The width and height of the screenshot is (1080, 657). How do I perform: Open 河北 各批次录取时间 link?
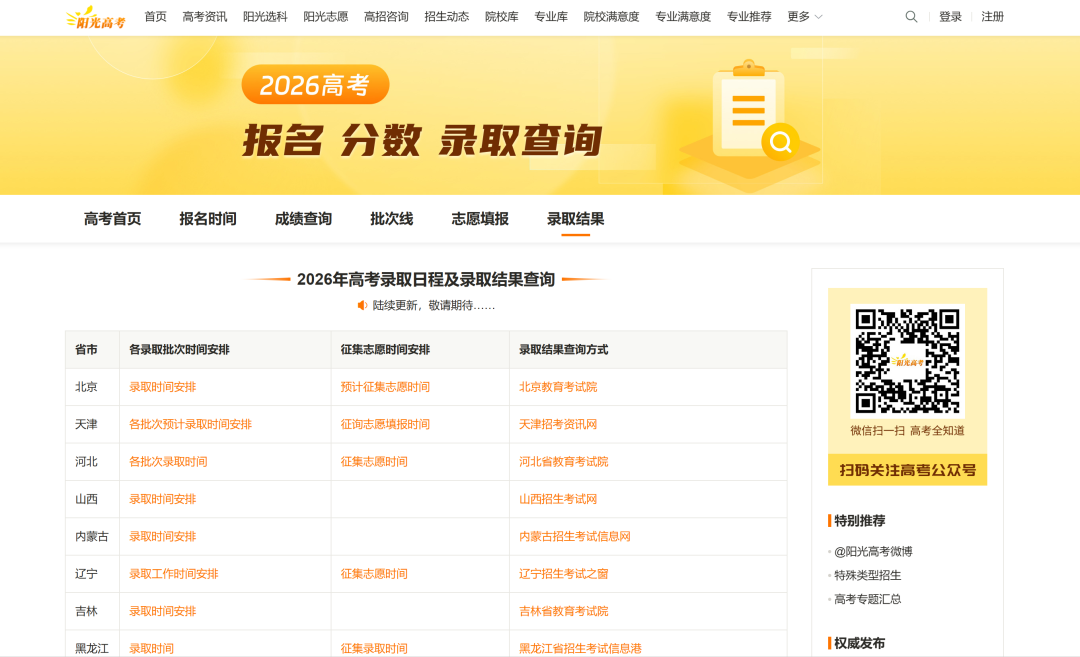click(168, 461)
